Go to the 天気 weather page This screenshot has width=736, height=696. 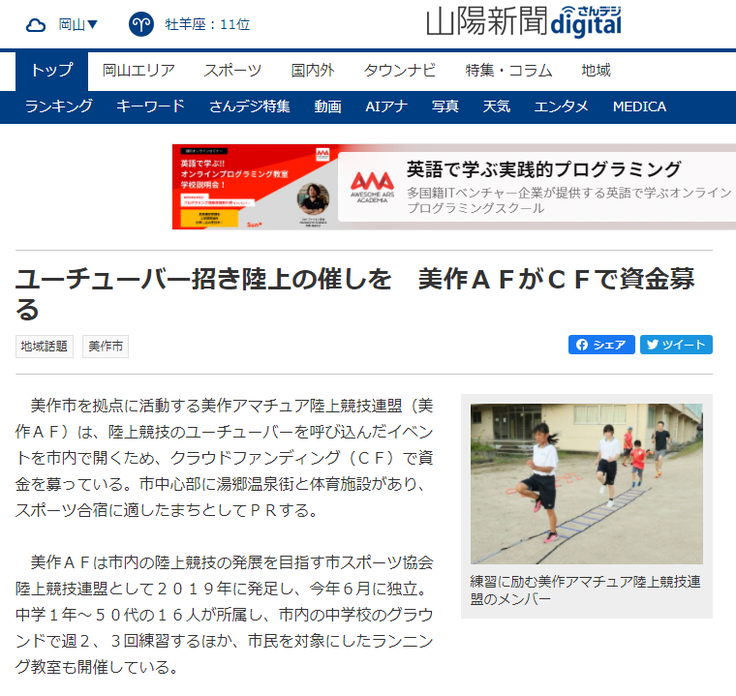pyautogui.click(x=496, y=107)
